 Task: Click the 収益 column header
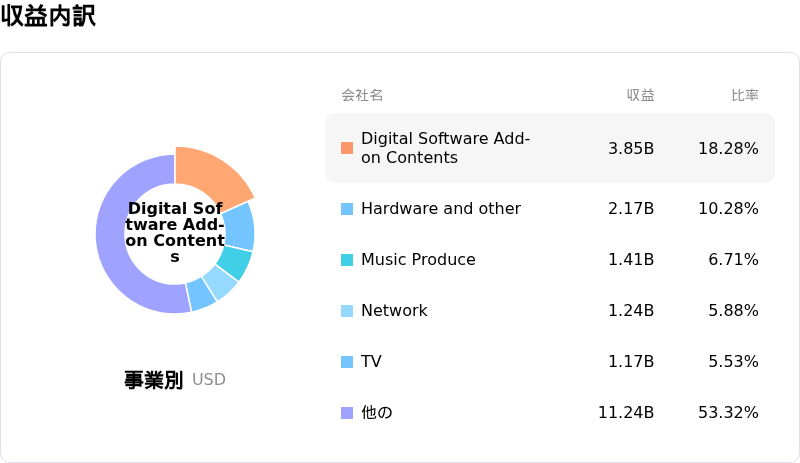coord(640,95)
